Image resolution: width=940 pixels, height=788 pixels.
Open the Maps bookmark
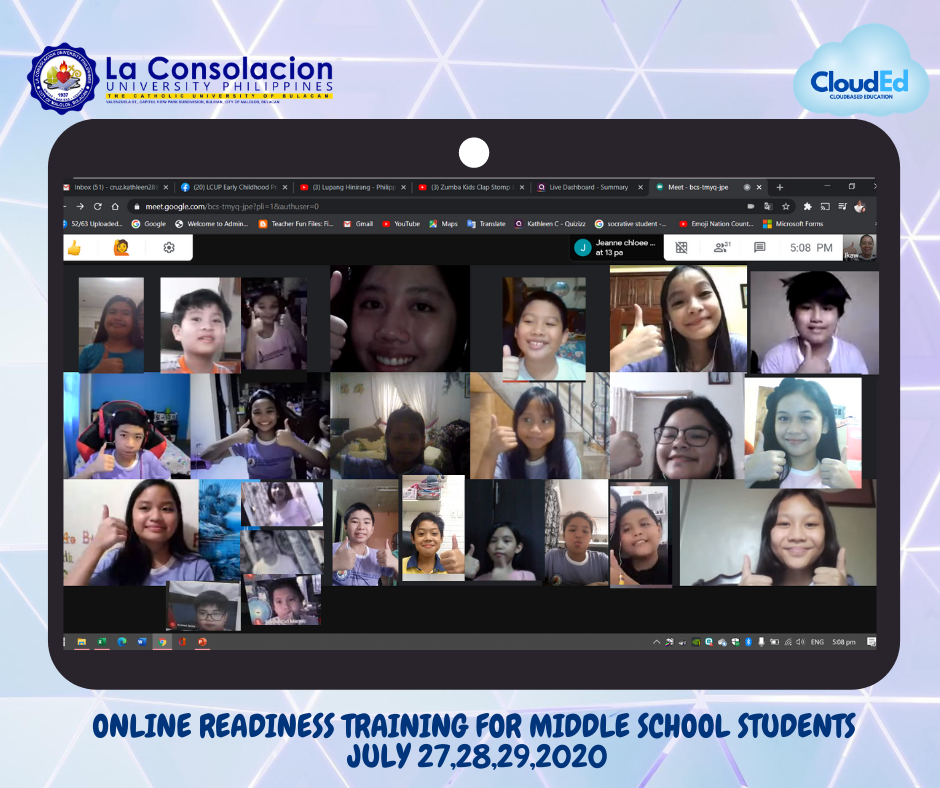[444, 224]
